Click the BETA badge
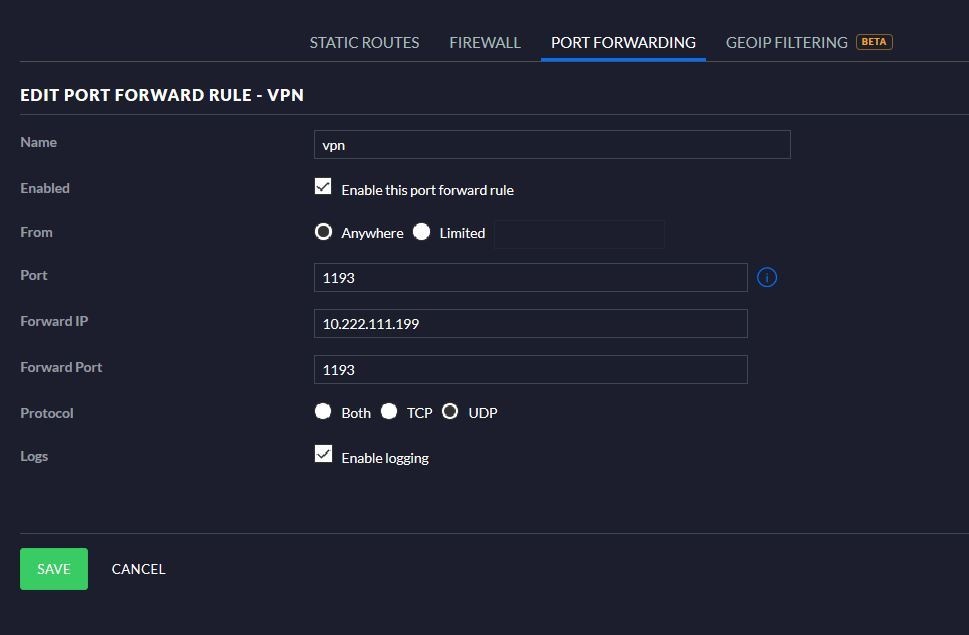This screenshot has width=969, height=635. pos(874,42)
